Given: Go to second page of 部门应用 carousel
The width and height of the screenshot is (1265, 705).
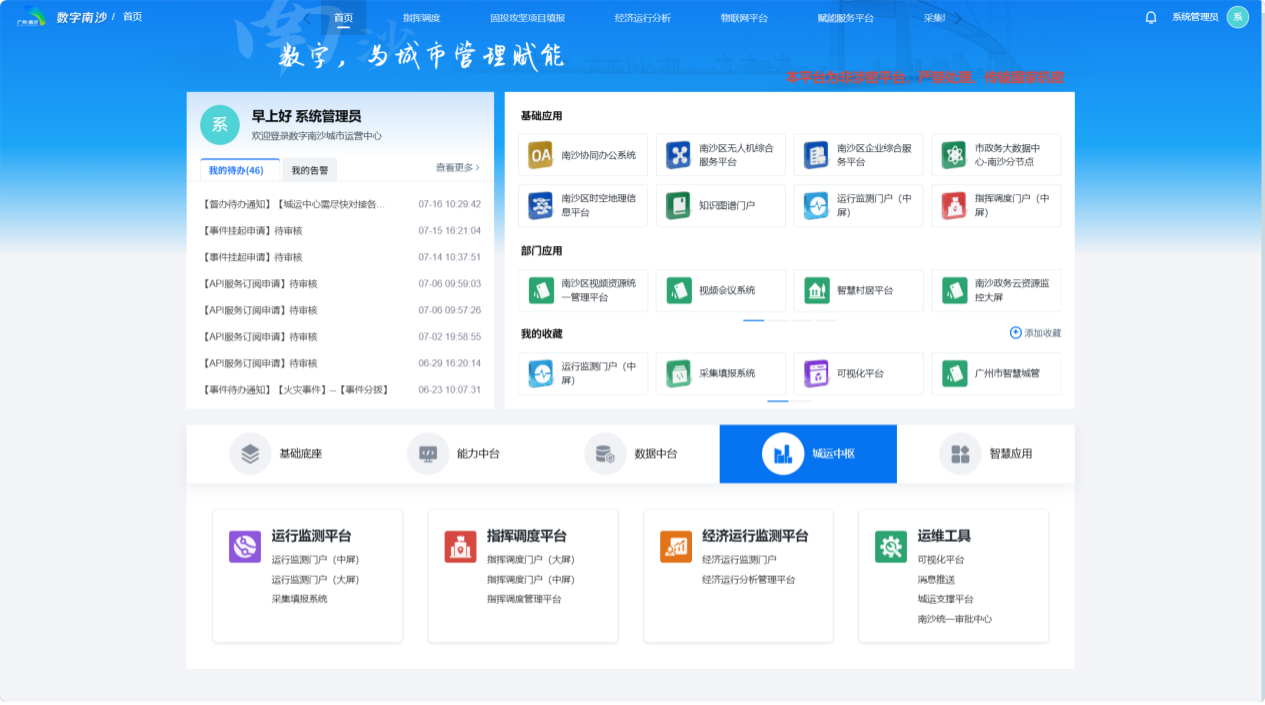Looking at the screenshot, I should [x=778, y=320].
